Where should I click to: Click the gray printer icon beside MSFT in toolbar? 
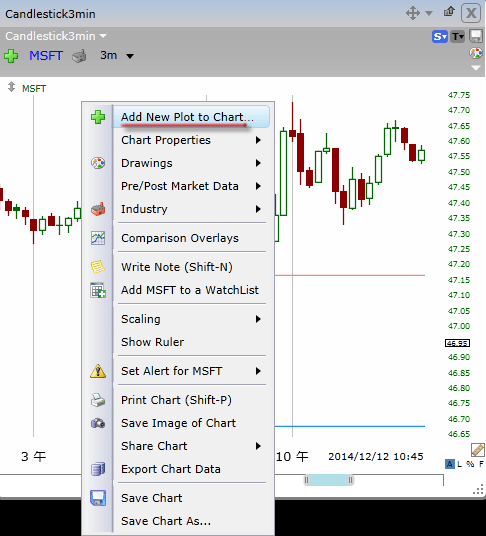click(x=79, y=56)
